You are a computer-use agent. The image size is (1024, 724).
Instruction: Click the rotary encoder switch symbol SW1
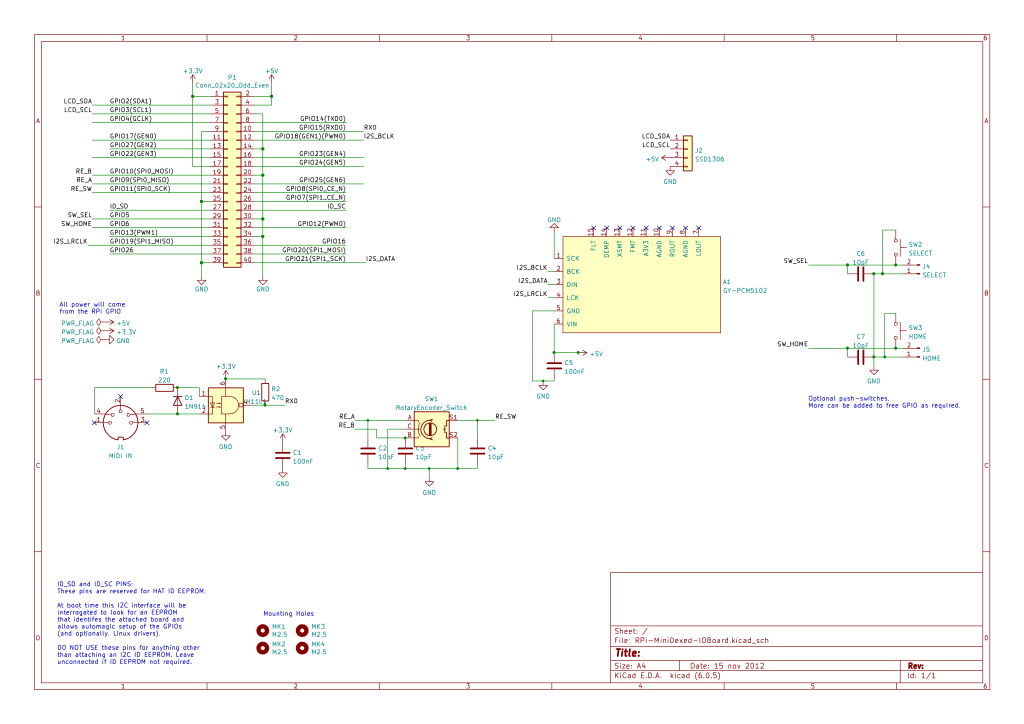(432, 429)
